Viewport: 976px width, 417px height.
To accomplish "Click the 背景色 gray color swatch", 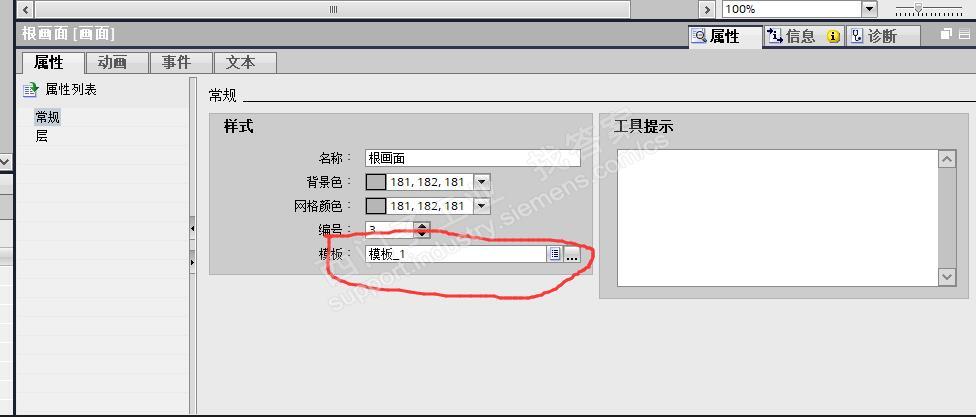I will (x=376, y=182).
